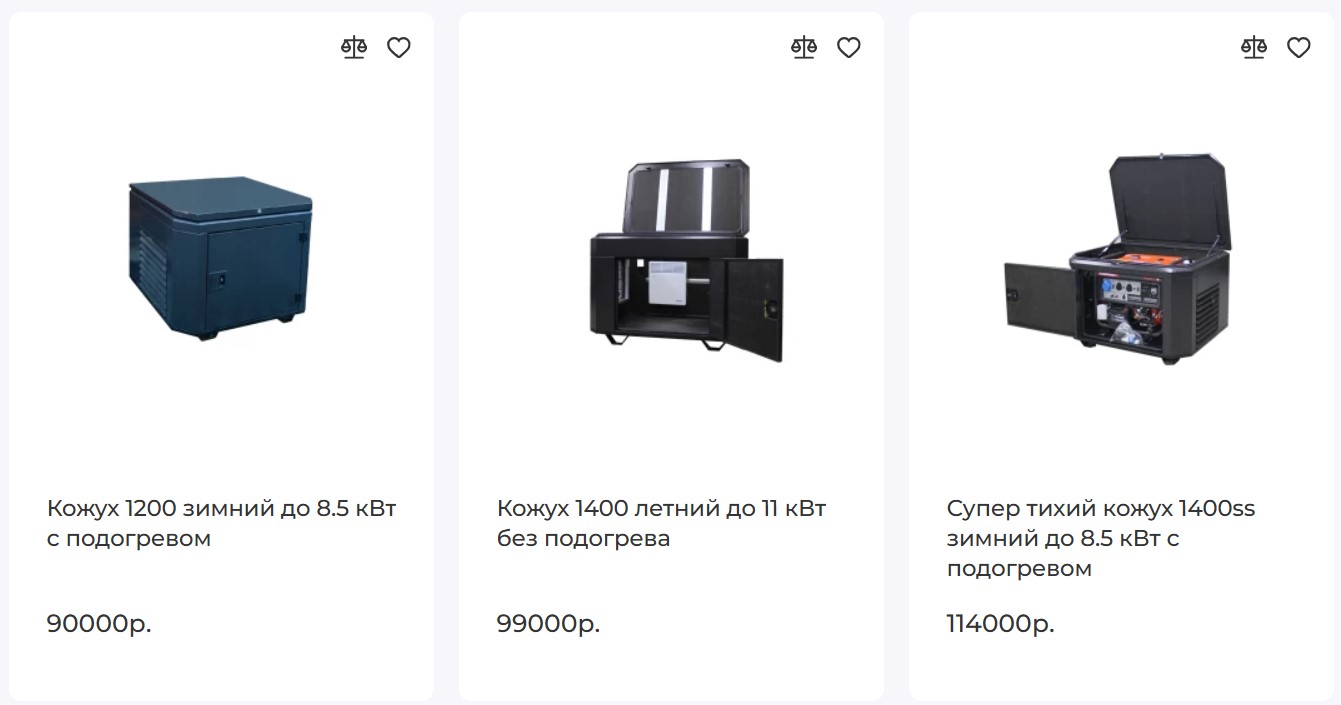Like the Супер тихий кожух 1400ss product

coord(1299,47)
